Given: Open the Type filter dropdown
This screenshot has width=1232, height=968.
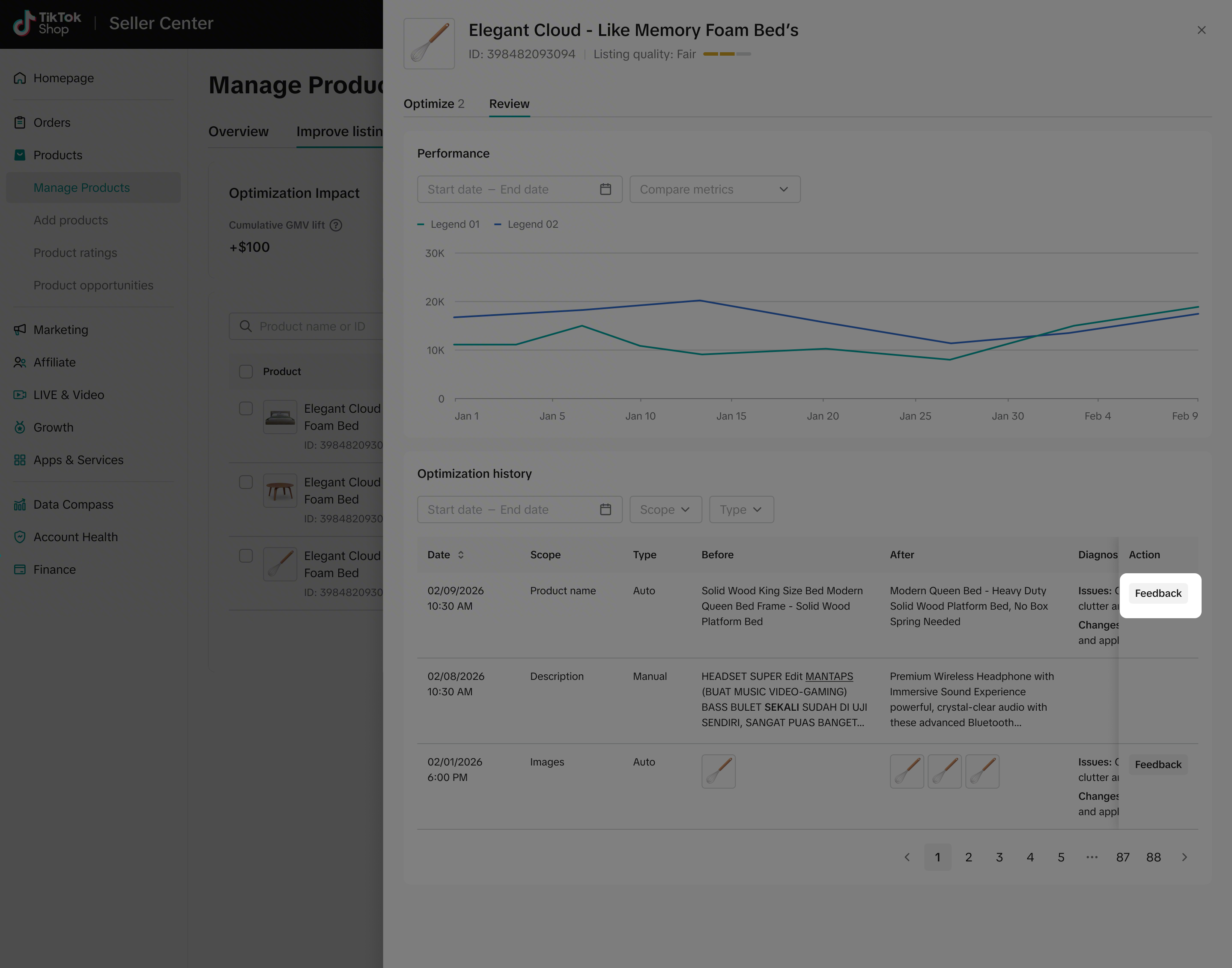Looking at the screenshot, I should pyautogui.click(x=740, y=509).
